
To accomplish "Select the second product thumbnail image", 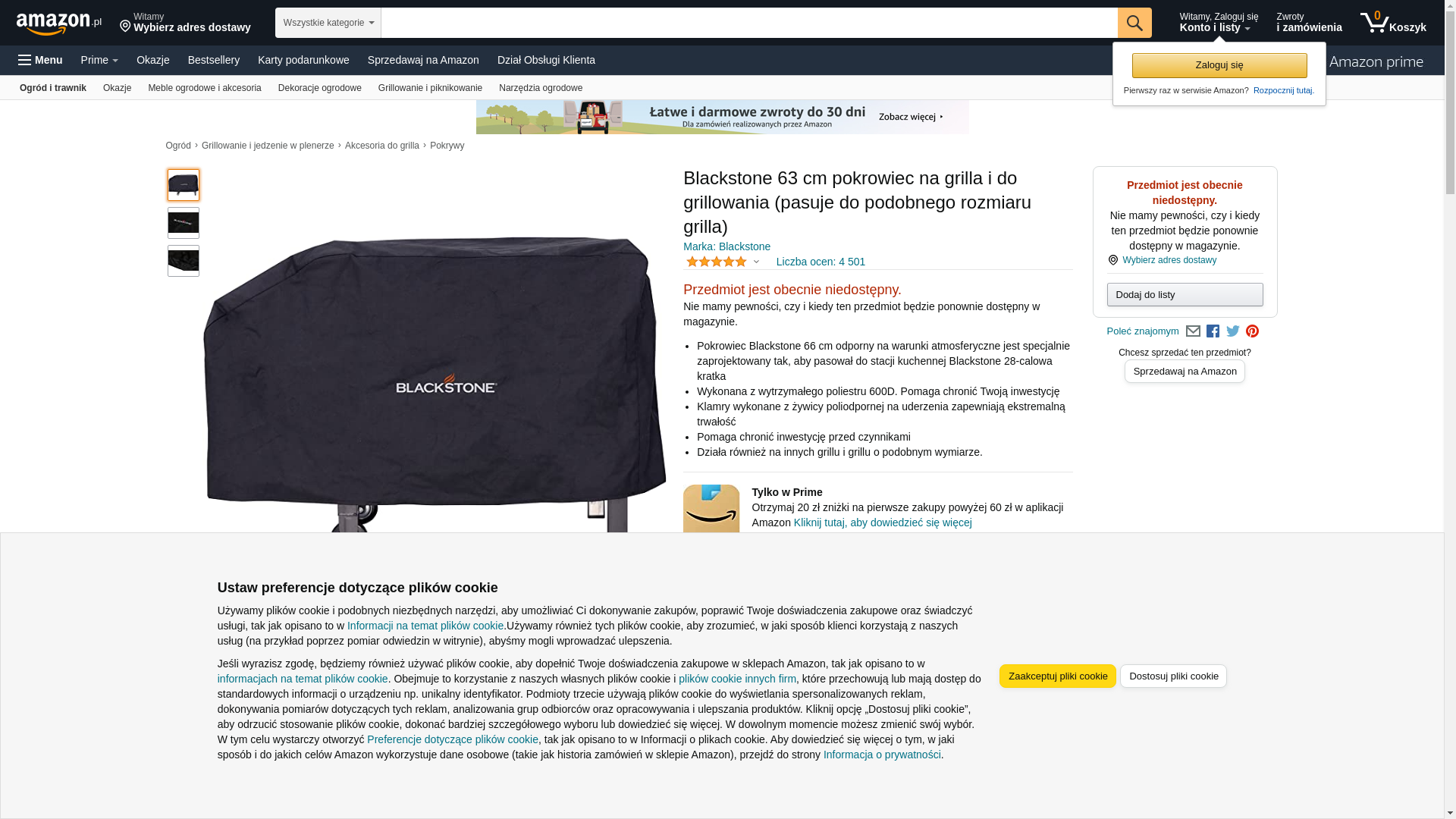I will (184, 223).
